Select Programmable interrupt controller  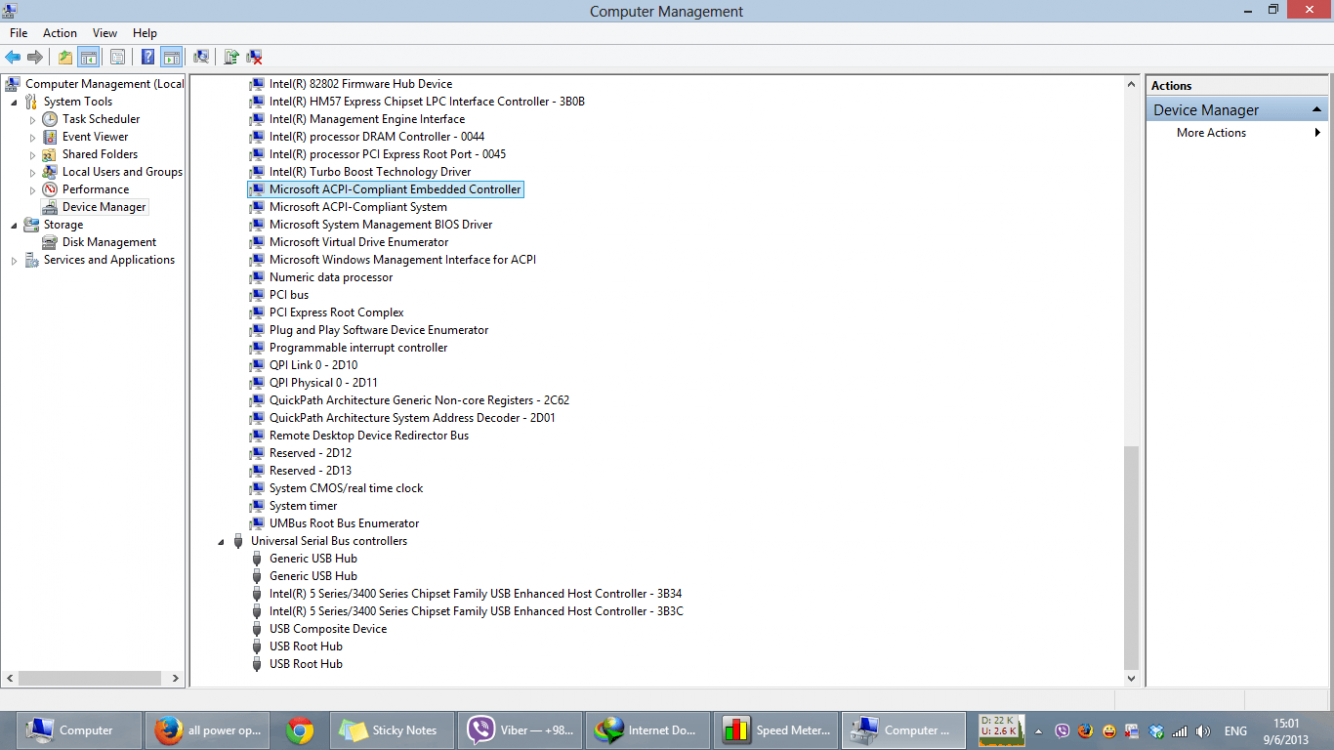tap(358, 347)
